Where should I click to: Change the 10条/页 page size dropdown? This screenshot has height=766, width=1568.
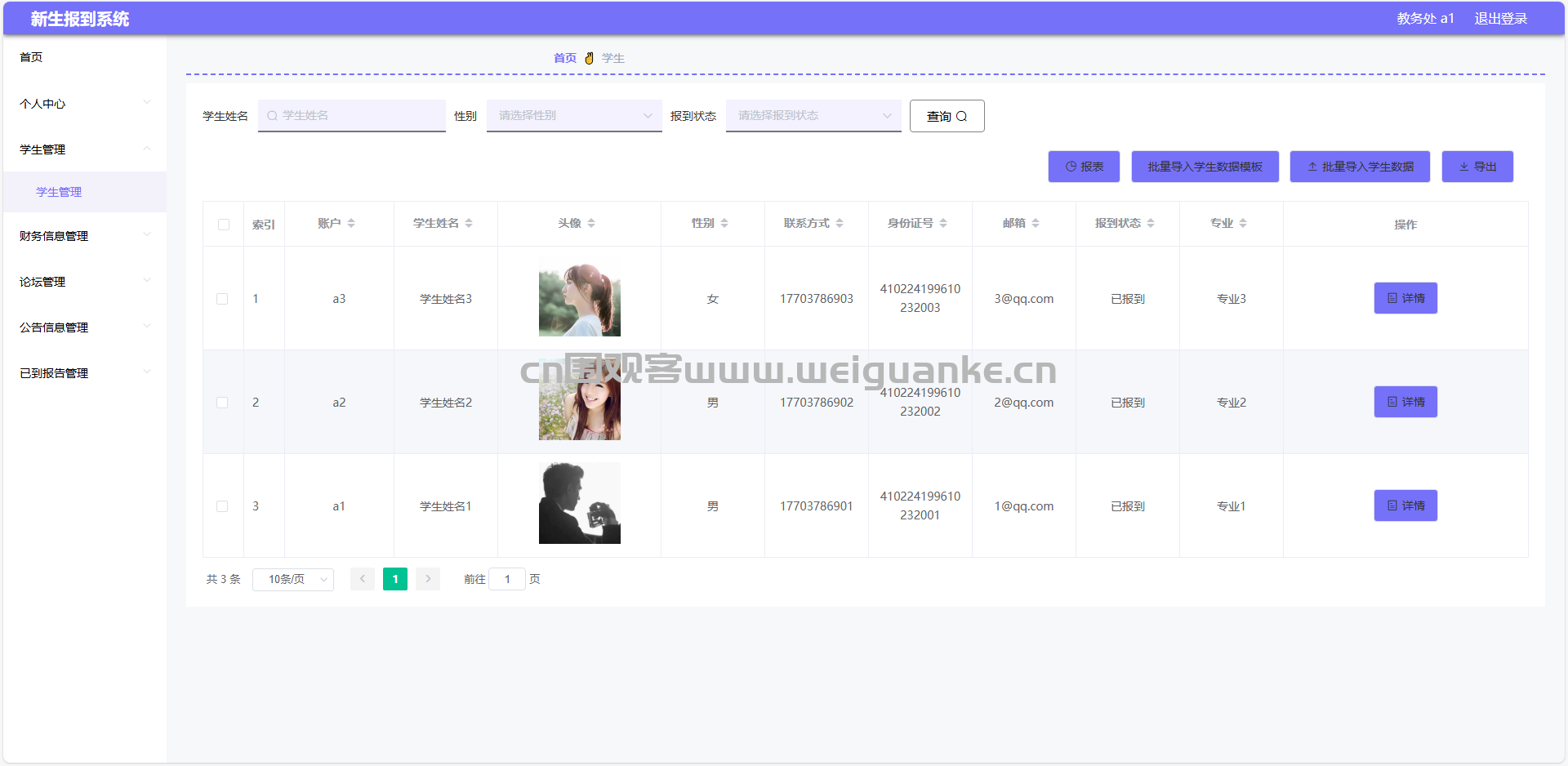[293, 579]
